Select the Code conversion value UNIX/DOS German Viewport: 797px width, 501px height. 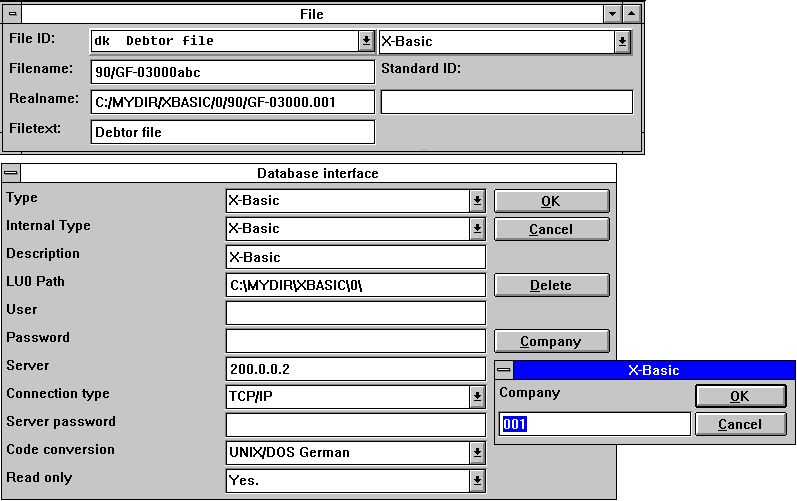tap(348, 452)
